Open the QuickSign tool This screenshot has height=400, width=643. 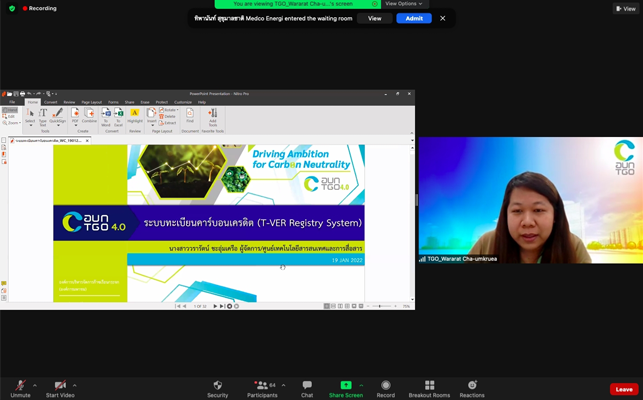point(57,117)
